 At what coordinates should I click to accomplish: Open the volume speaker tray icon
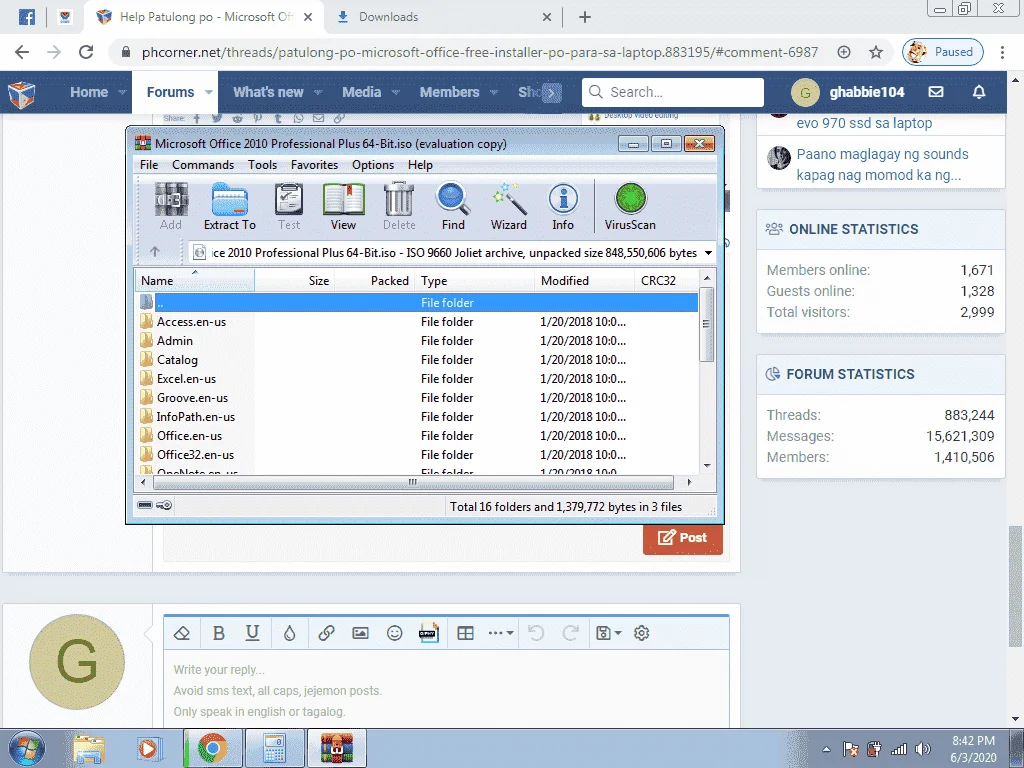pos(923,749)
